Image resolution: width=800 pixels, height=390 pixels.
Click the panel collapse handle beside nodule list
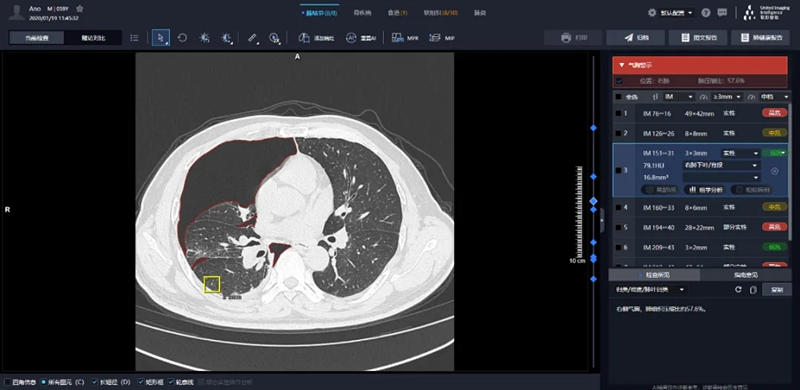(602, 220)
